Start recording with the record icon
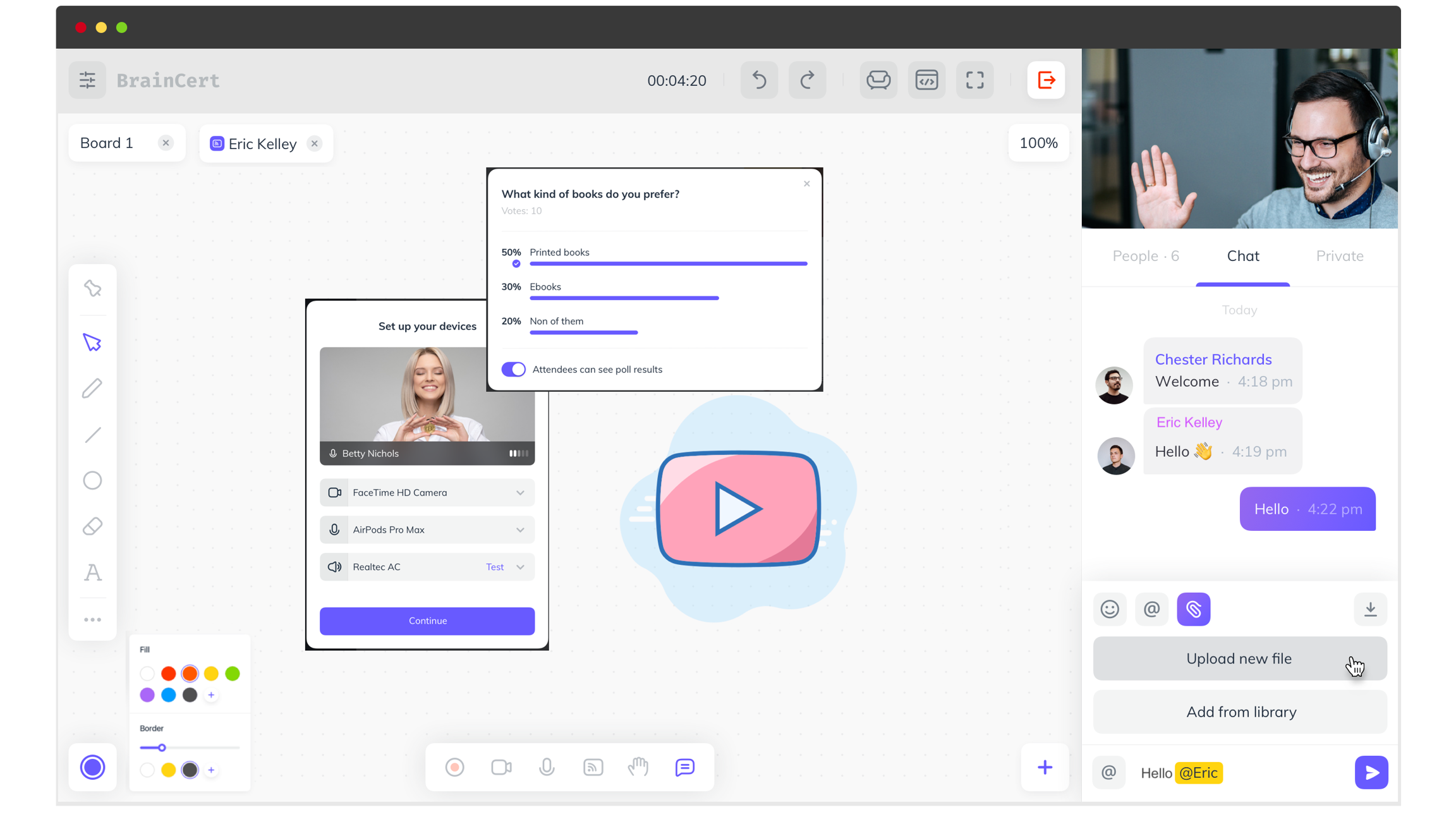 click(454, 767)
